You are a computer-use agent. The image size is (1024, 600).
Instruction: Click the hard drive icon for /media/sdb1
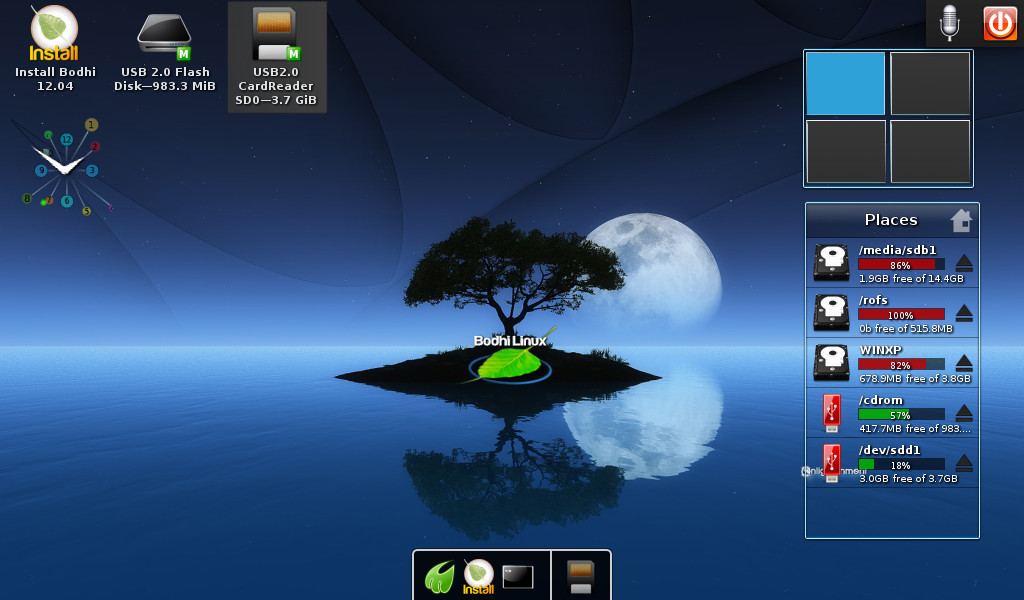point(831,262)
